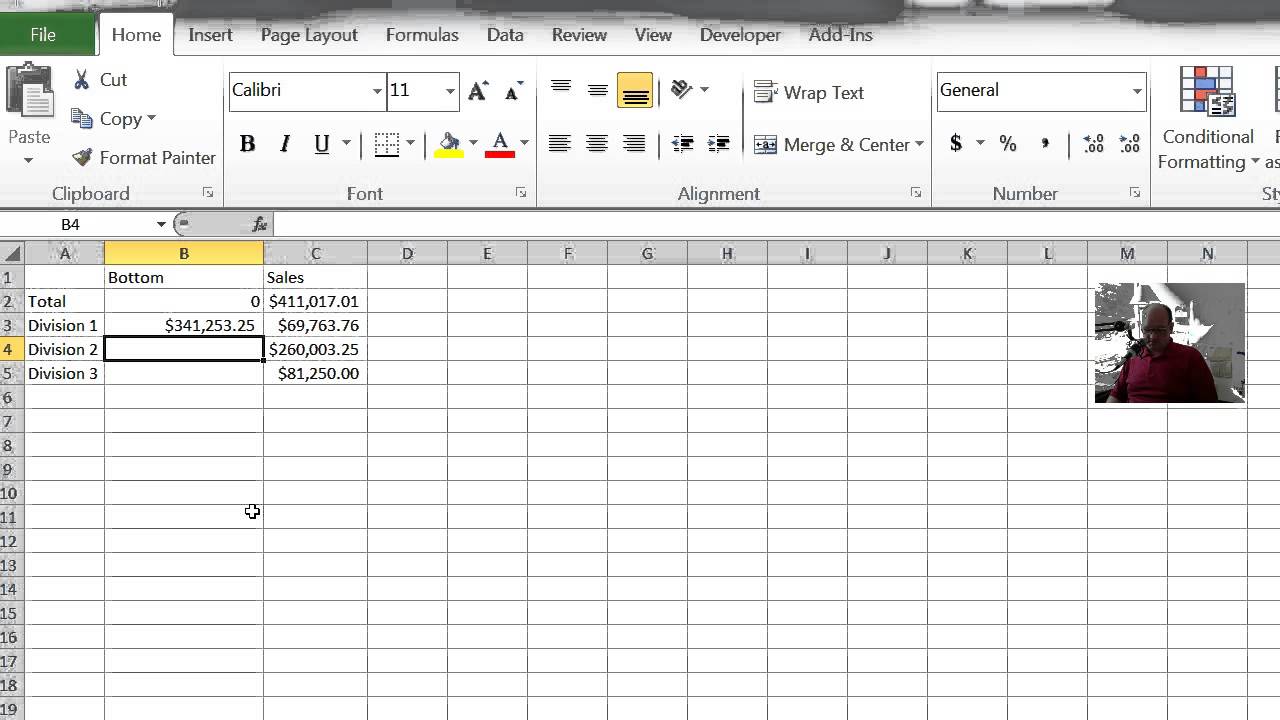
Task: Open the File tab
Action: tap(43, 35)
